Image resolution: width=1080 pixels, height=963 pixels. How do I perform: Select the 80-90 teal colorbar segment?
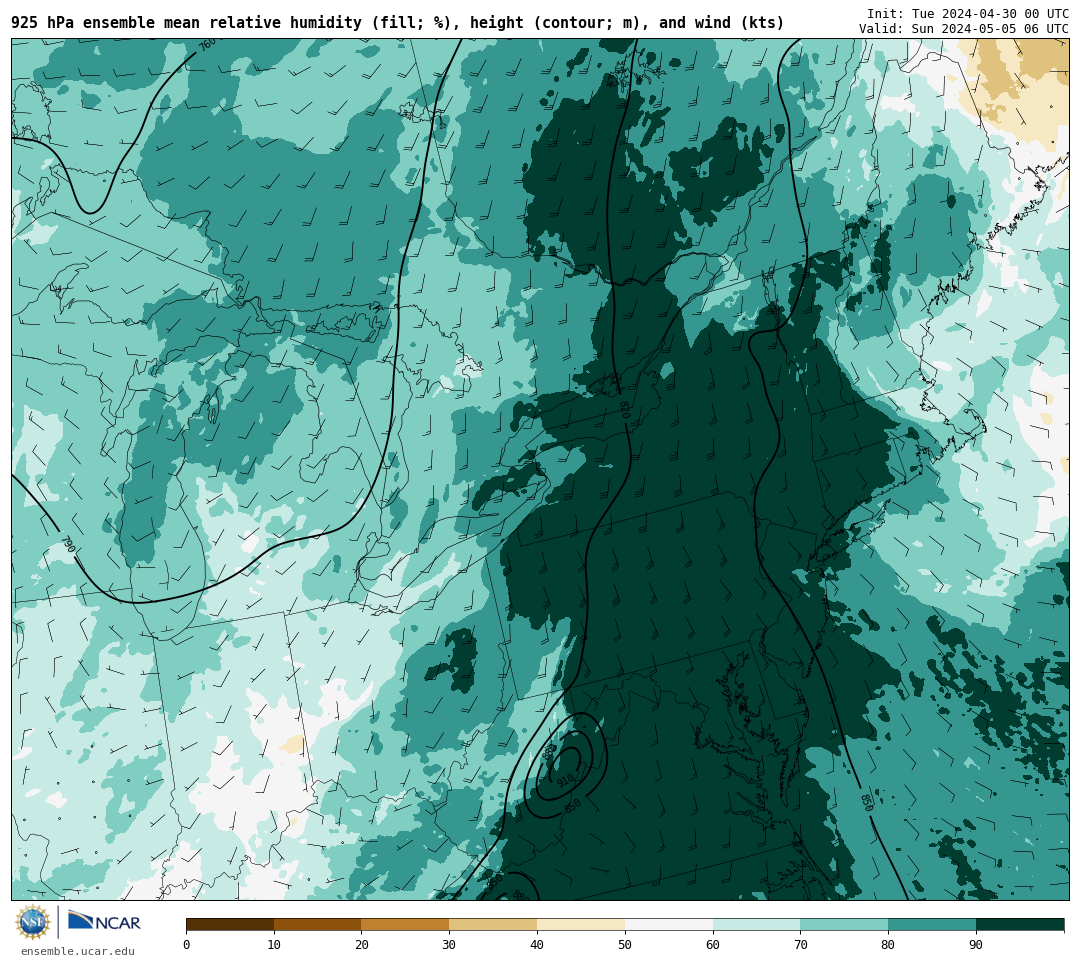(x=932, y=924)
